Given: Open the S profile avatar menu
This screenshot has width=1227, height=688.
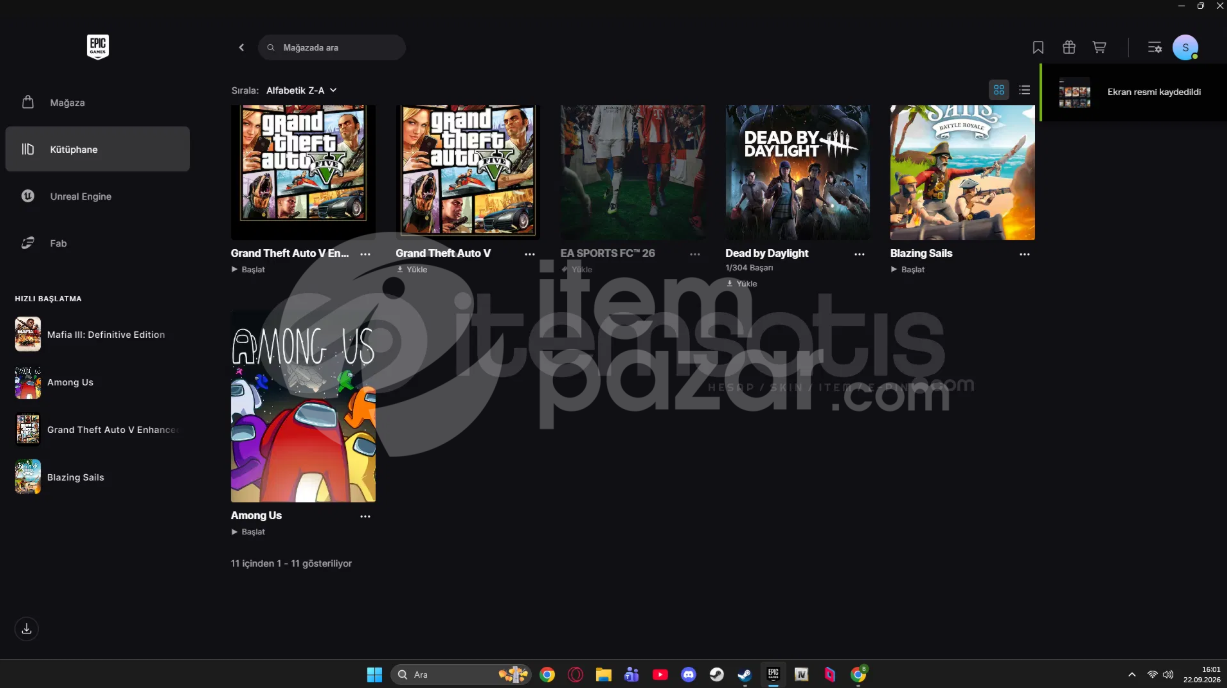Looking at the screenshot, I should 1185,47.
